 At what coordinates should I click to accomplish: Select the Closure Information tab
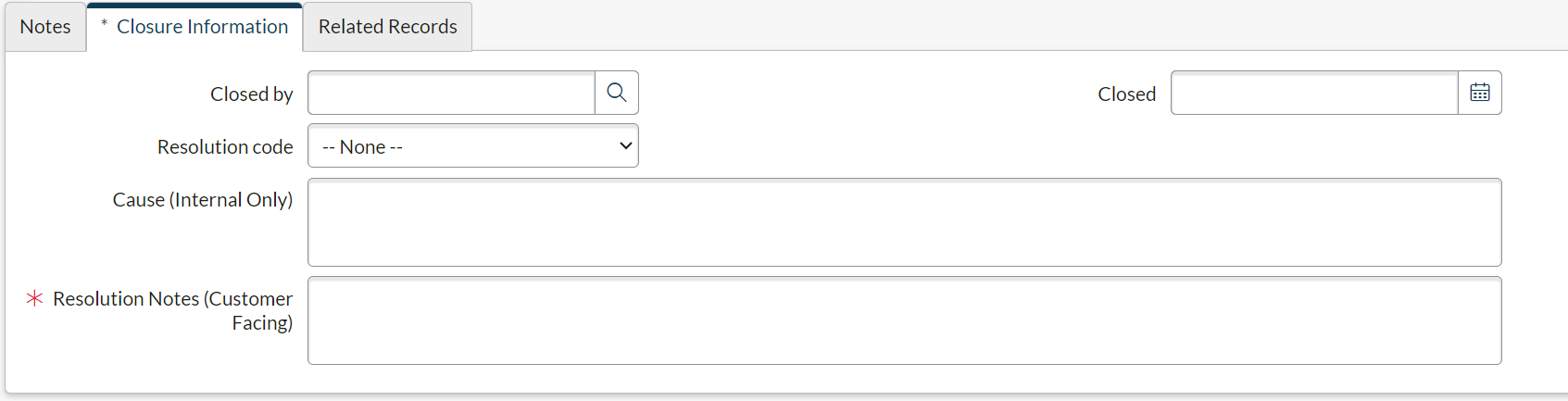tap(194, 27)
